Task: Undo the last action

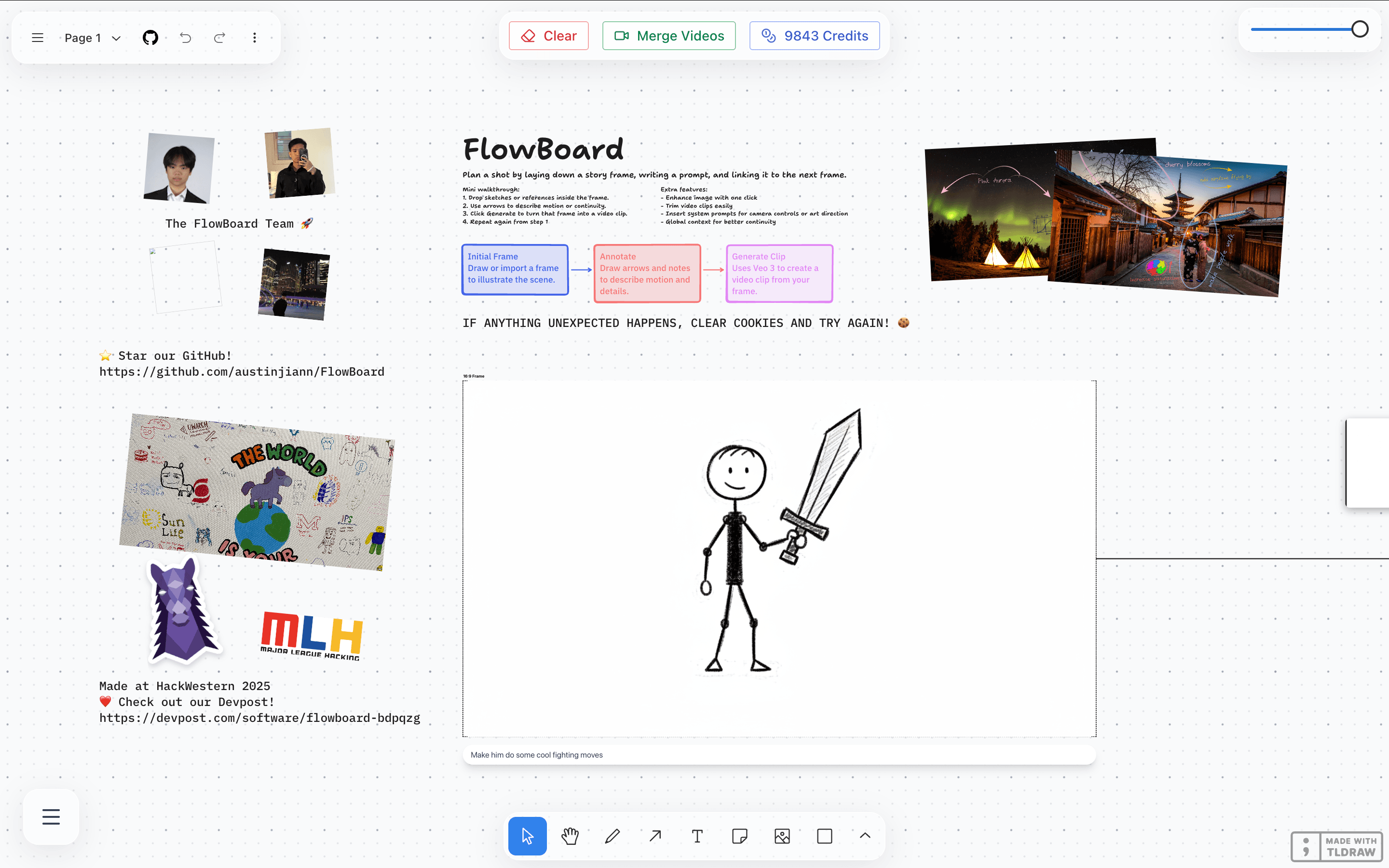Action: (185, 37)
